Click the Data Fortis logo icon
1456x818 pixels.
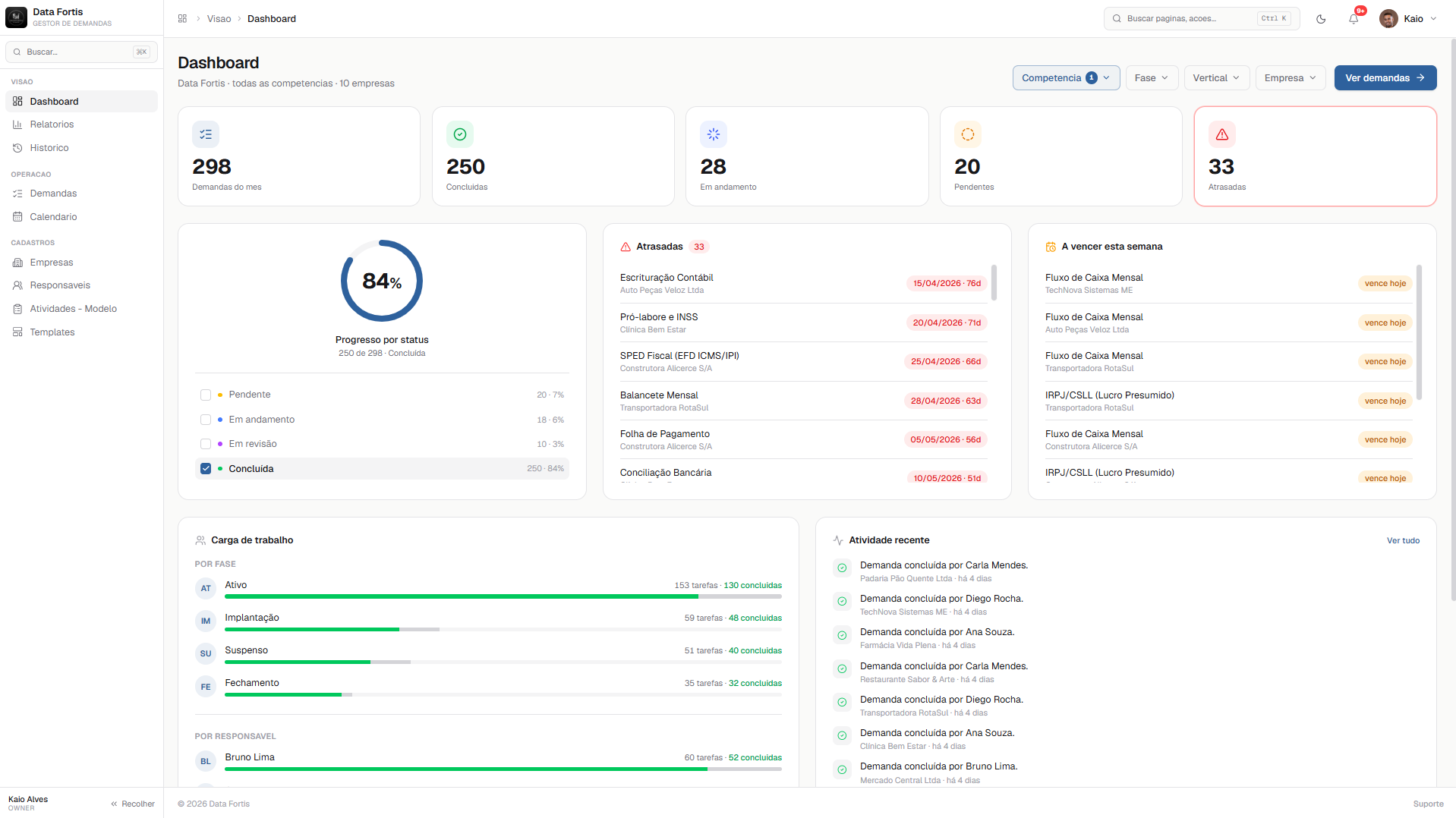point(16,17)
